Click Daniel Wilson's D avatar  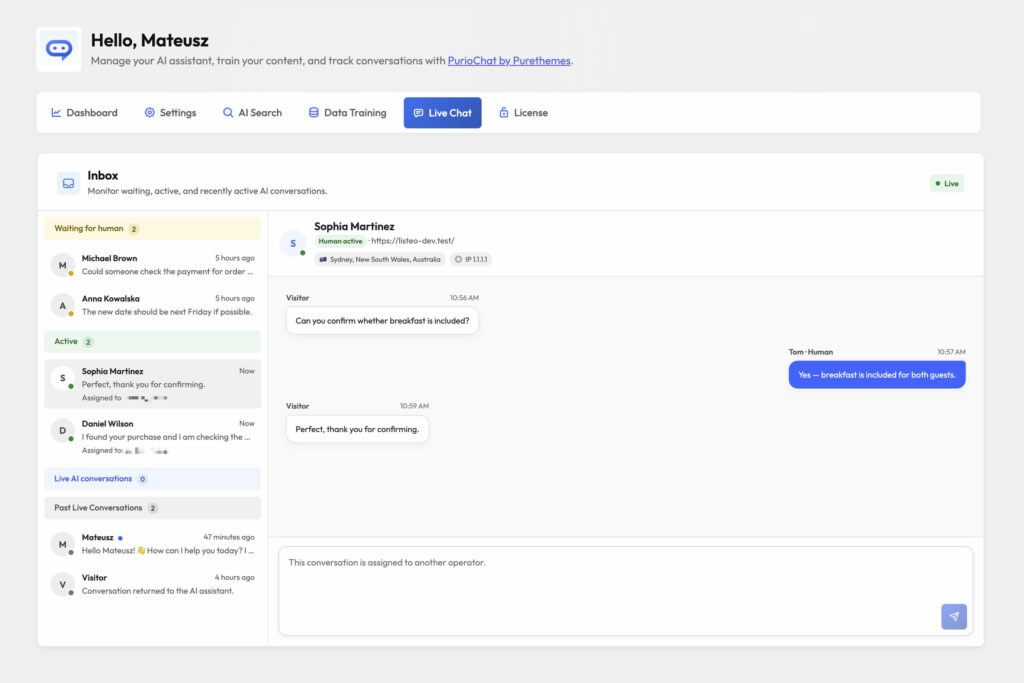point(62,430)
